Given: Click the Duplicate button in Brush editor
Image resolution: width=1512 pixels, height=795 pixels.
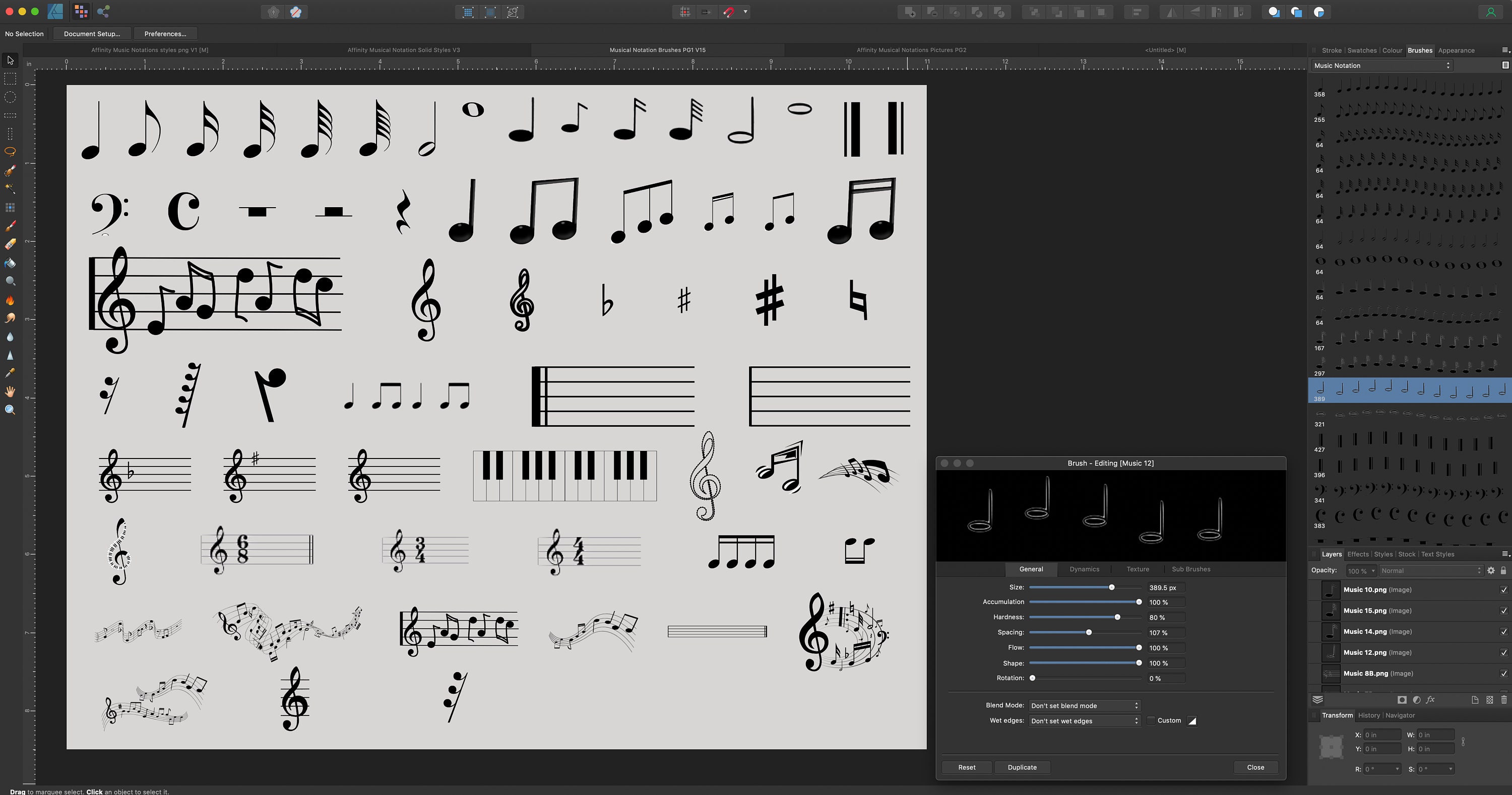Looking at the screenshot, I should (1022, 767).
